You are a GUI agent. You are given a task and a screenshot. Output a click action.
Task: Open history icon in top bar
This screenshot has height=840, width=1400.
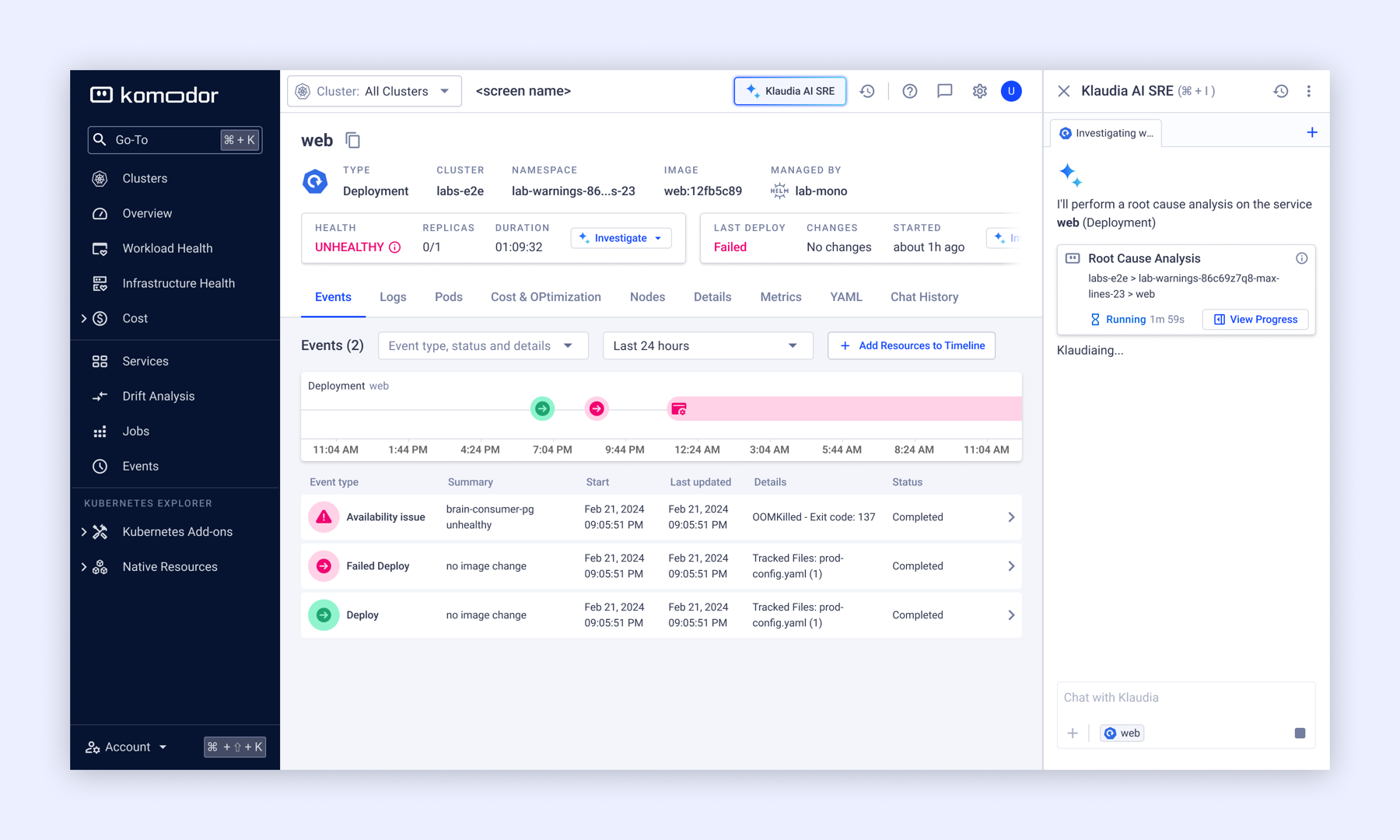click(867, 91)
